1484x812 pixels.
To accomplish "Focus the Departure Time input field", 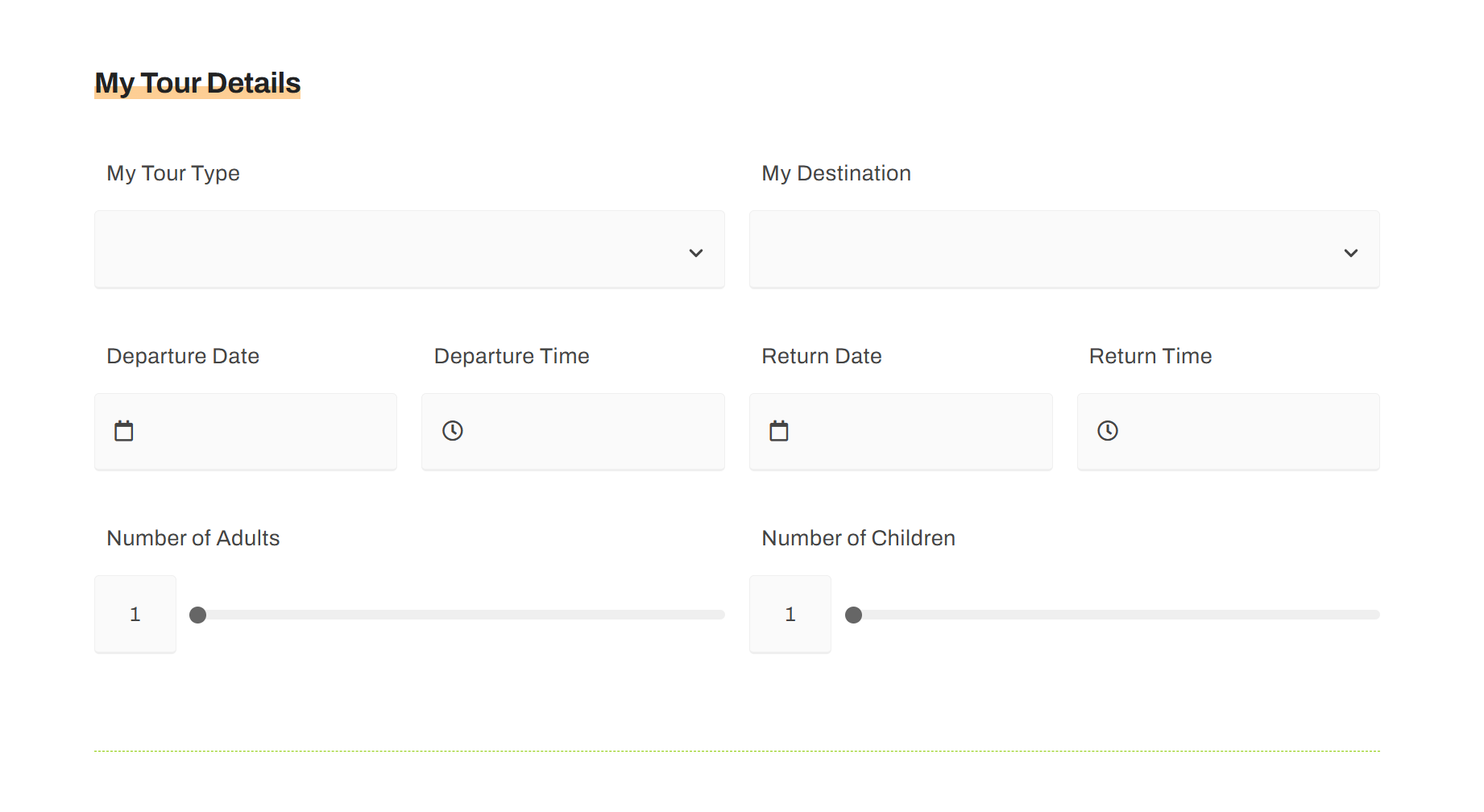I will [x=588, y=432].
